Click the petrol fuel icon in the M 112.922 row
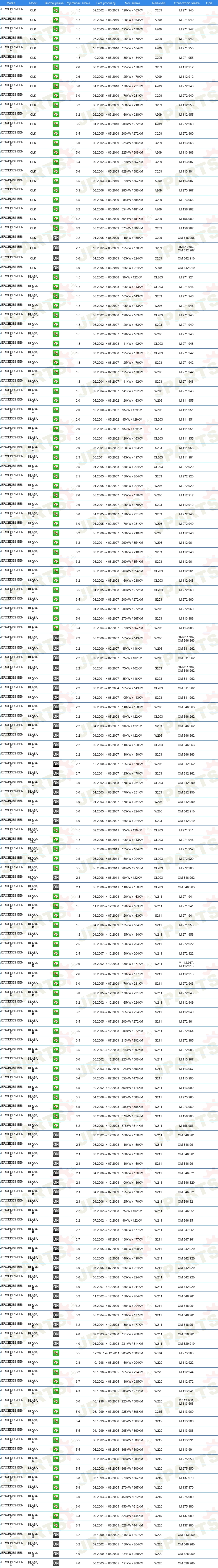 pyautogui.click(x=55, y=1362)
